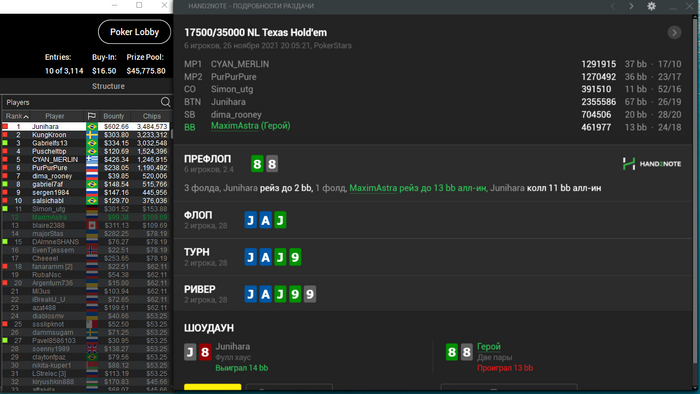Select the green MaximAstra row in the lobby
The image size is (700, 394).
86,217
